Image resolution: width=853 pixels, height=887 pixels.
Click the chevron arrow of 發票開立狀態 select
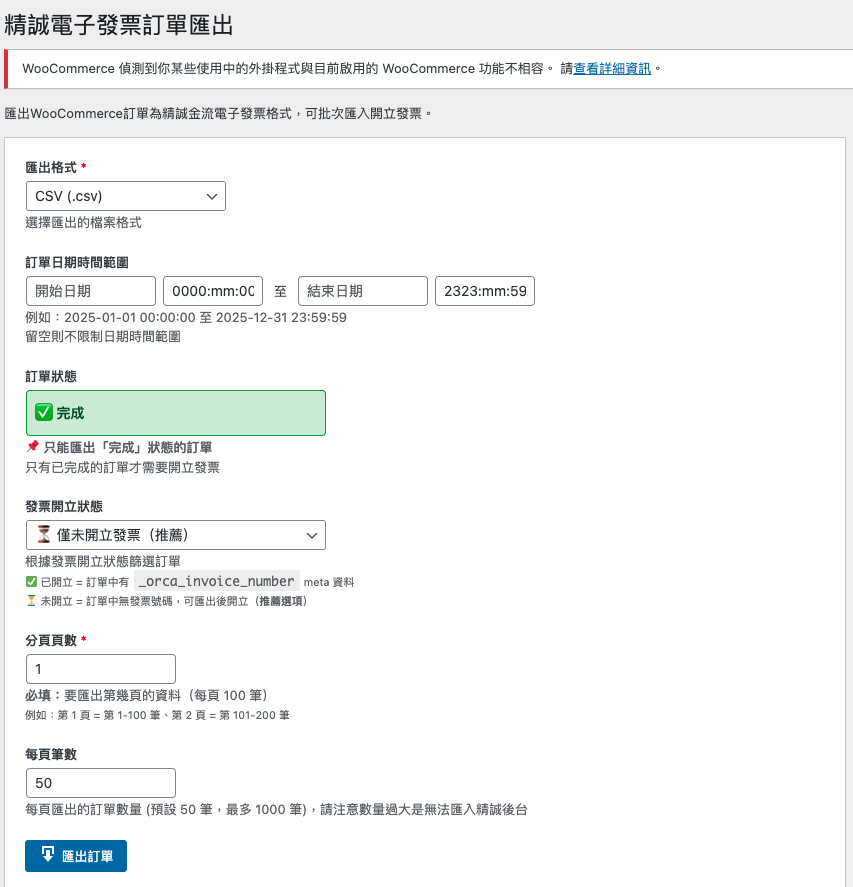click(x=311, y=535)
